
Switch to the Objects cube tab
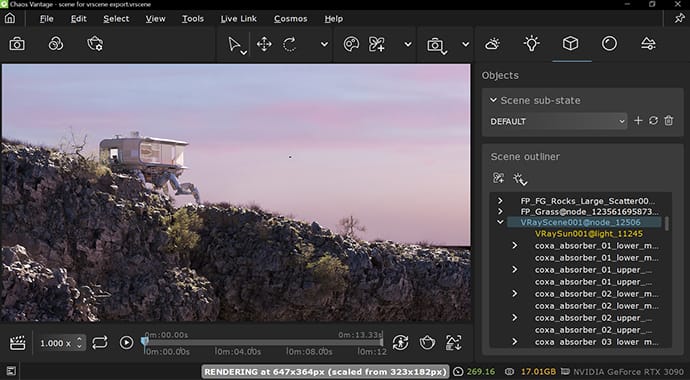click(x=570, y=44)
